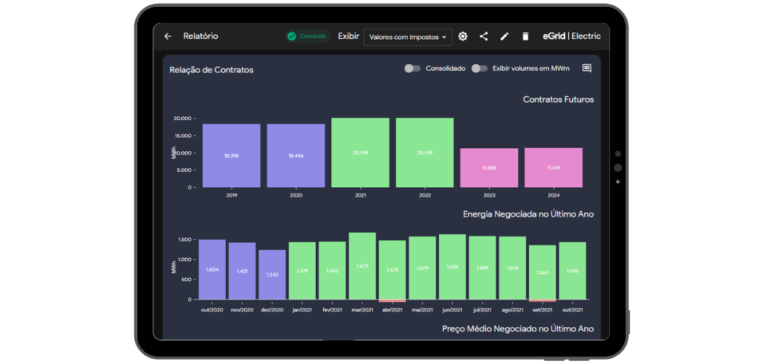The height and width of the screenshot is (364, 768).
Task: Click the nov/2020 bar with 1.421
Action: (242, 271)
